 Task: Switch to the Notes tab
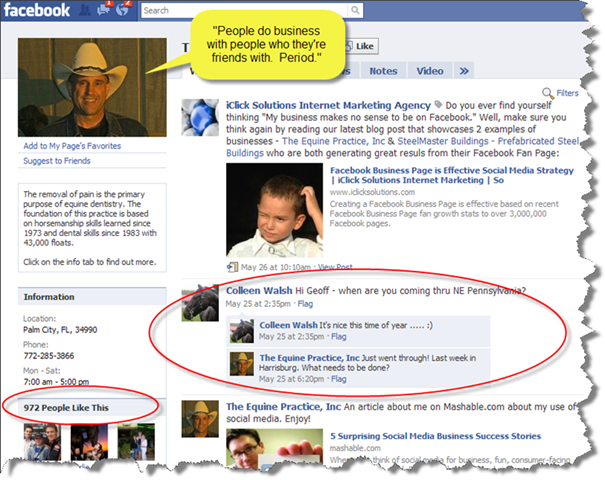(383, 71)
